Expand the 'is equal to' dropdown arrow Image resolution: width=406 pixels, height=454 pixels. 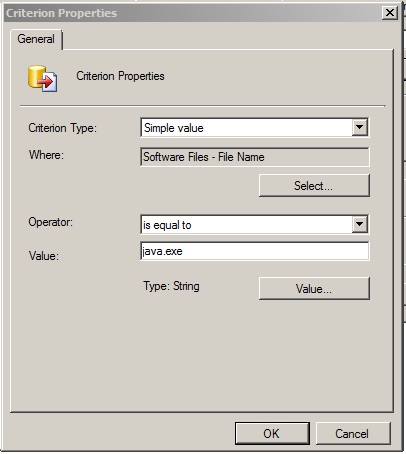pos(359,224)
